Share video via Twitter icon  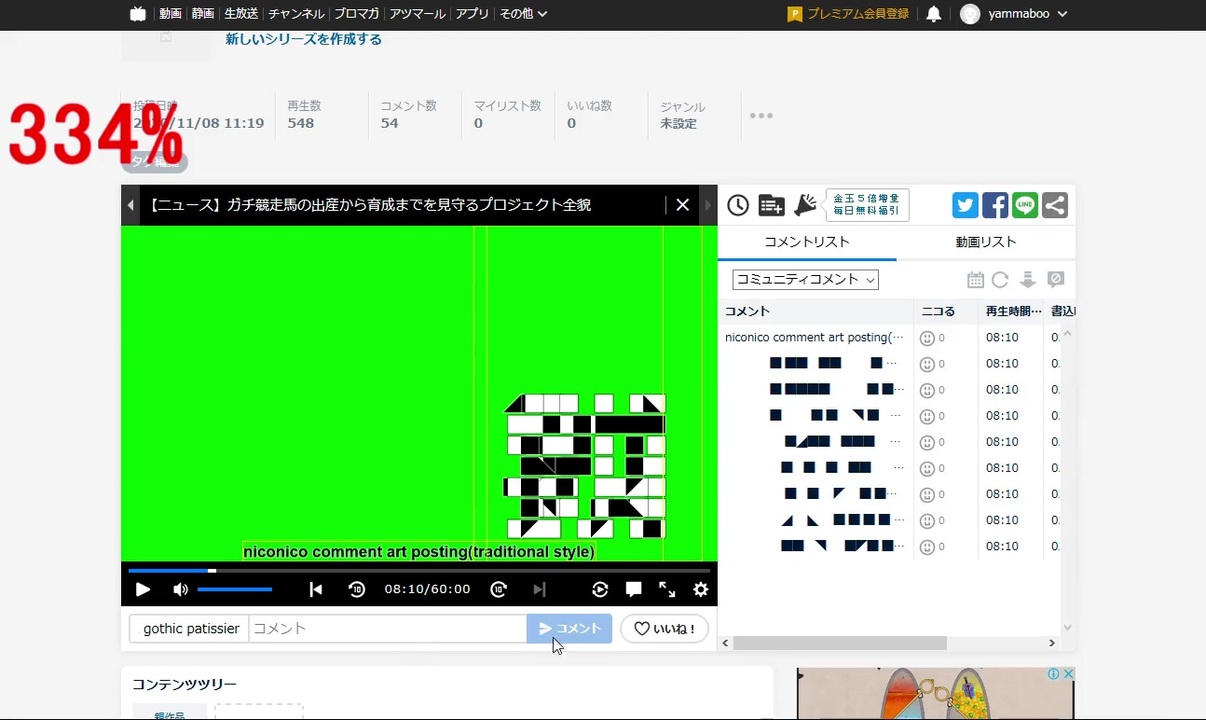pyautogui.click(x=965, y=205)
